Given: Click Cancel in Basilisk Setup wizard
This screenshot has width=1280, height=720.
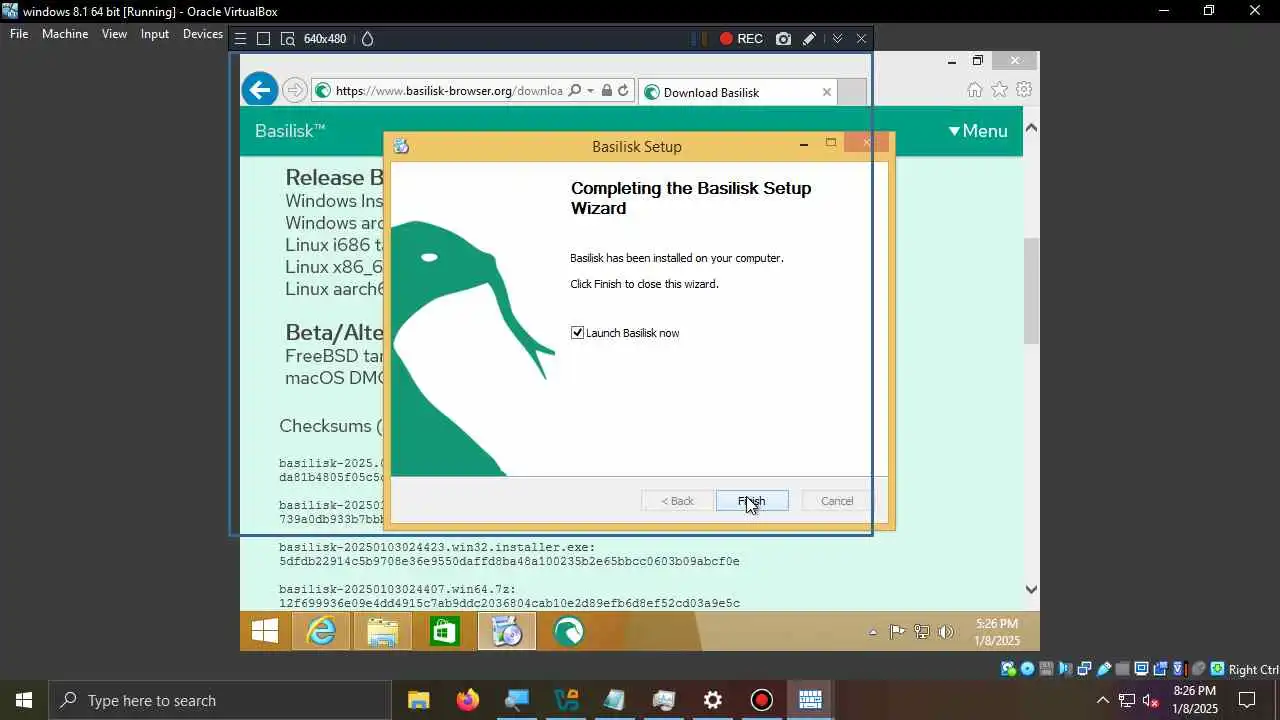Looking at the screenshot, I should [837, 501].
